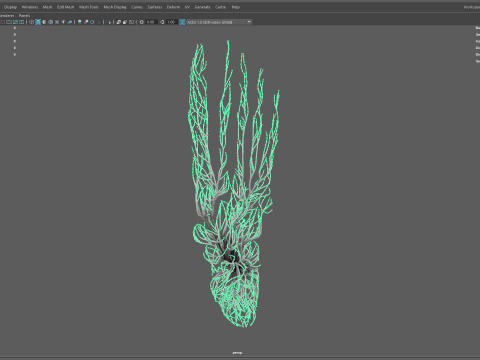Click gate rectangle icon left of Field Chart

point(8,22)
